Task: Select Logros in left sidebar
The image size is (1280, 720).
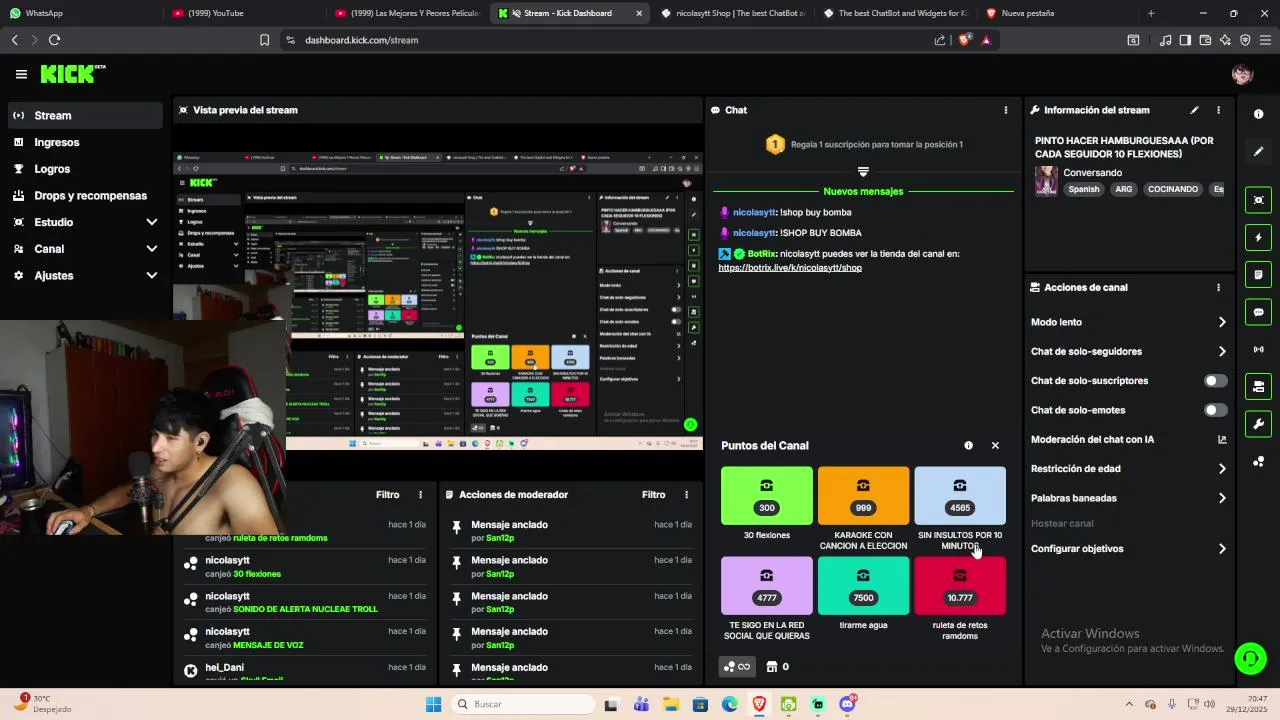Action: coord(85,169)
